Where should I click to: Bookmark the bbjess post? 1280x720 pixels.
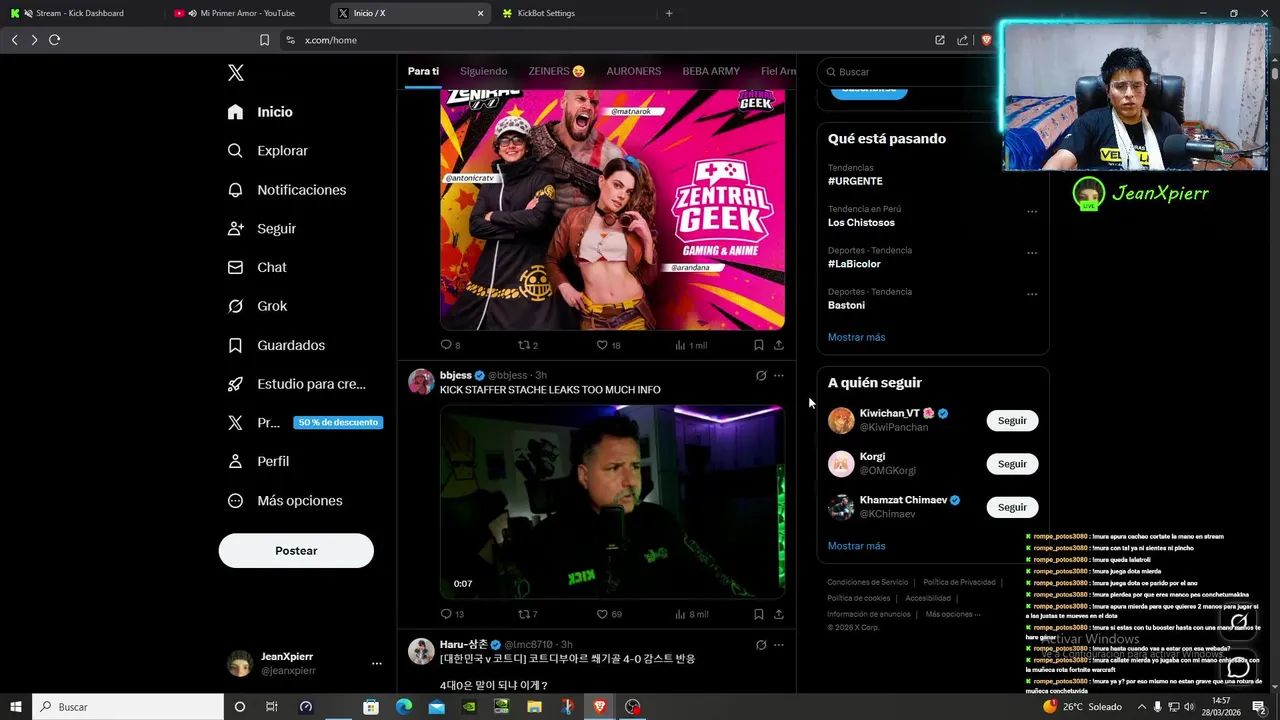(759, 614)
